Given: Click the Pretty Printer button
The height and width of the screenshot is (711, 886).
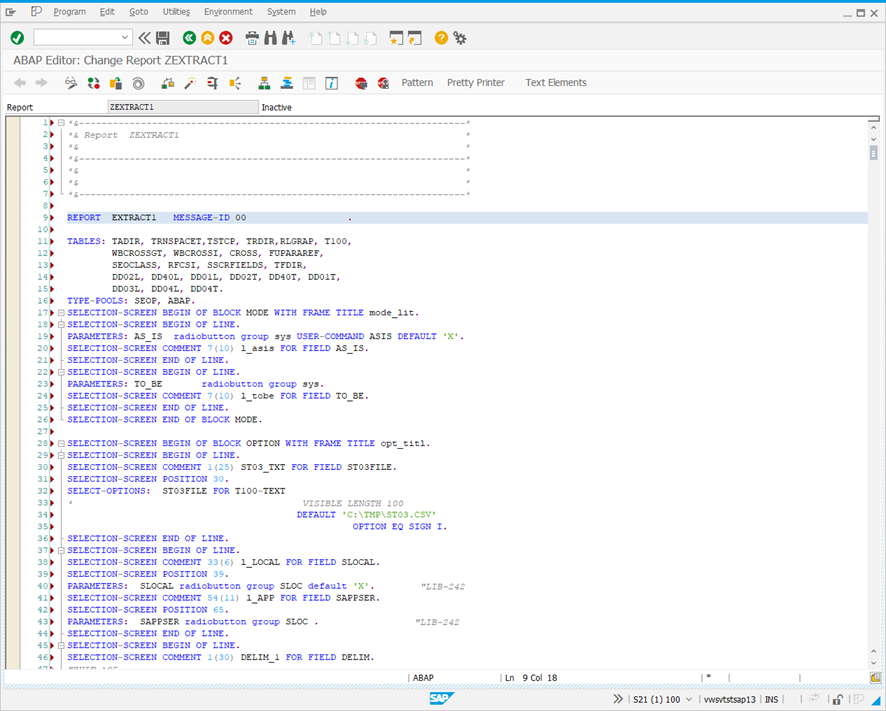Looking at the screenshot, I should (x=475, y=83).
